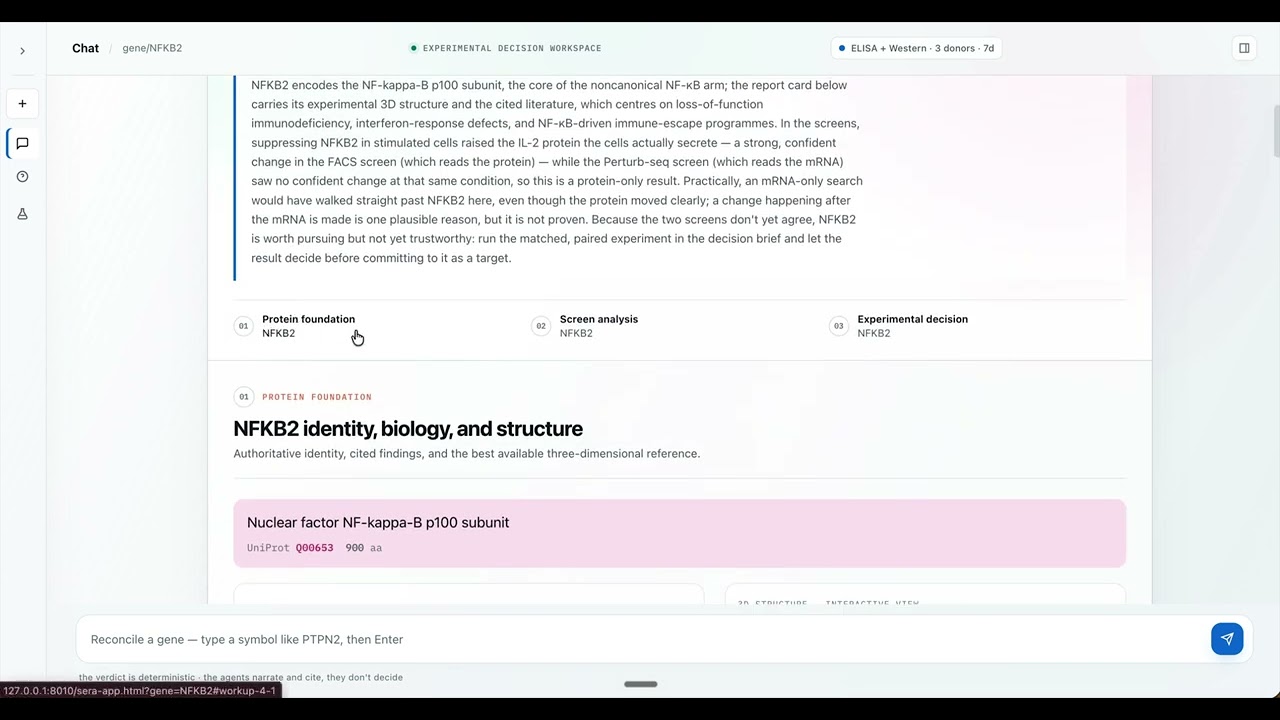Click the Experimental Decision Workspace status label
This screenshot has width=1280, height=720.
click(x=506, y=48)
